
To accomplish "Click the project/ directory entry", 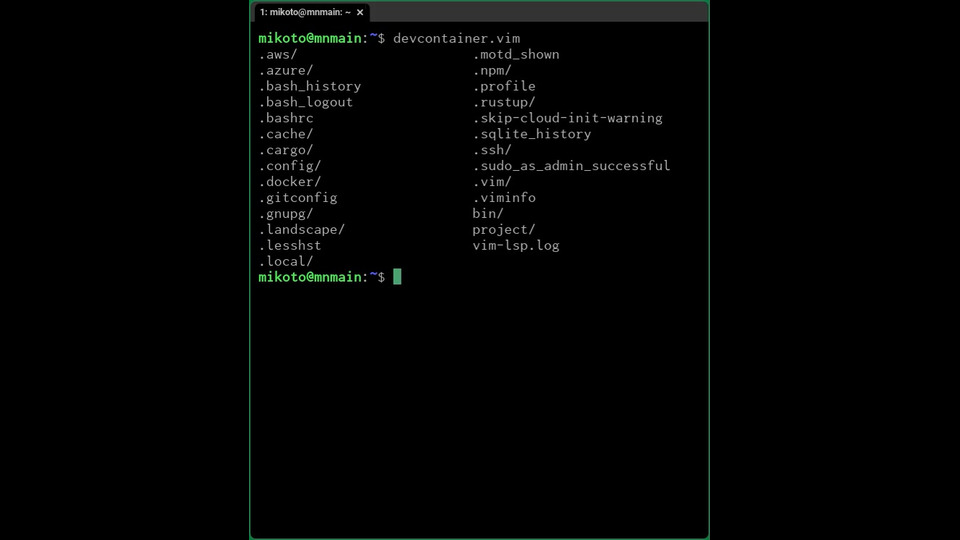I will tap(504, 230).
